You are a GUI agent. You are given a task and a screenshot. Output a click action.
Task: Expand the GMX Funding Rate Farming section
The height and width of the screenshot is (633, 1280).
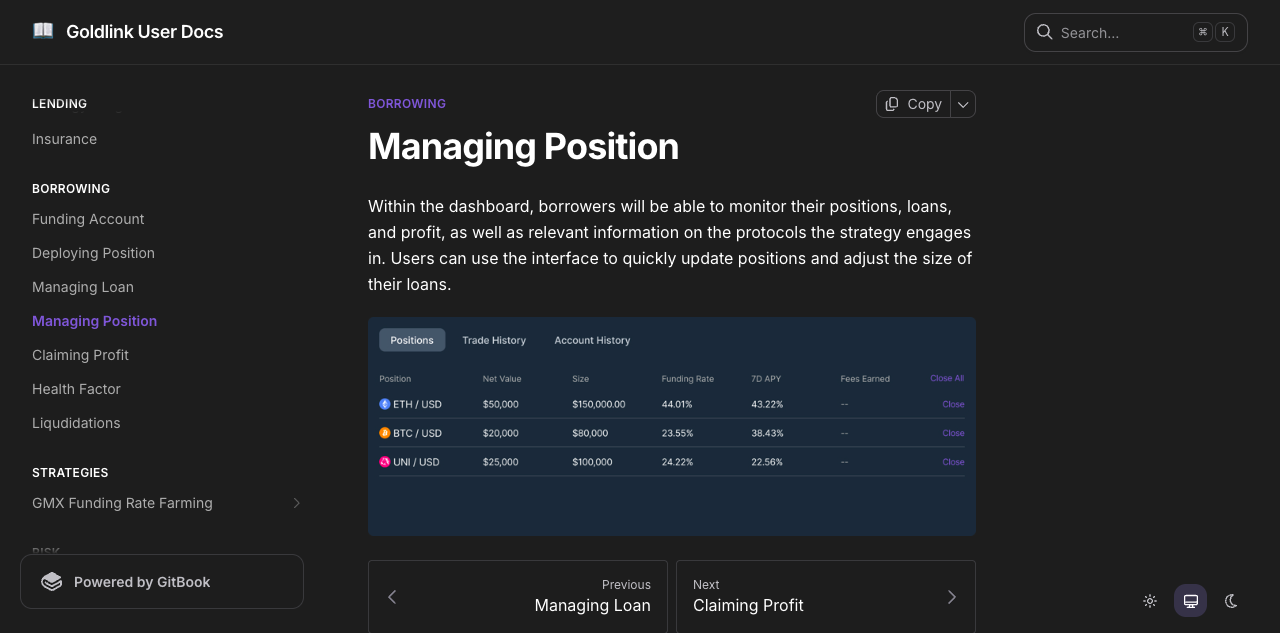pyautogui.click(x=296, y=503)
